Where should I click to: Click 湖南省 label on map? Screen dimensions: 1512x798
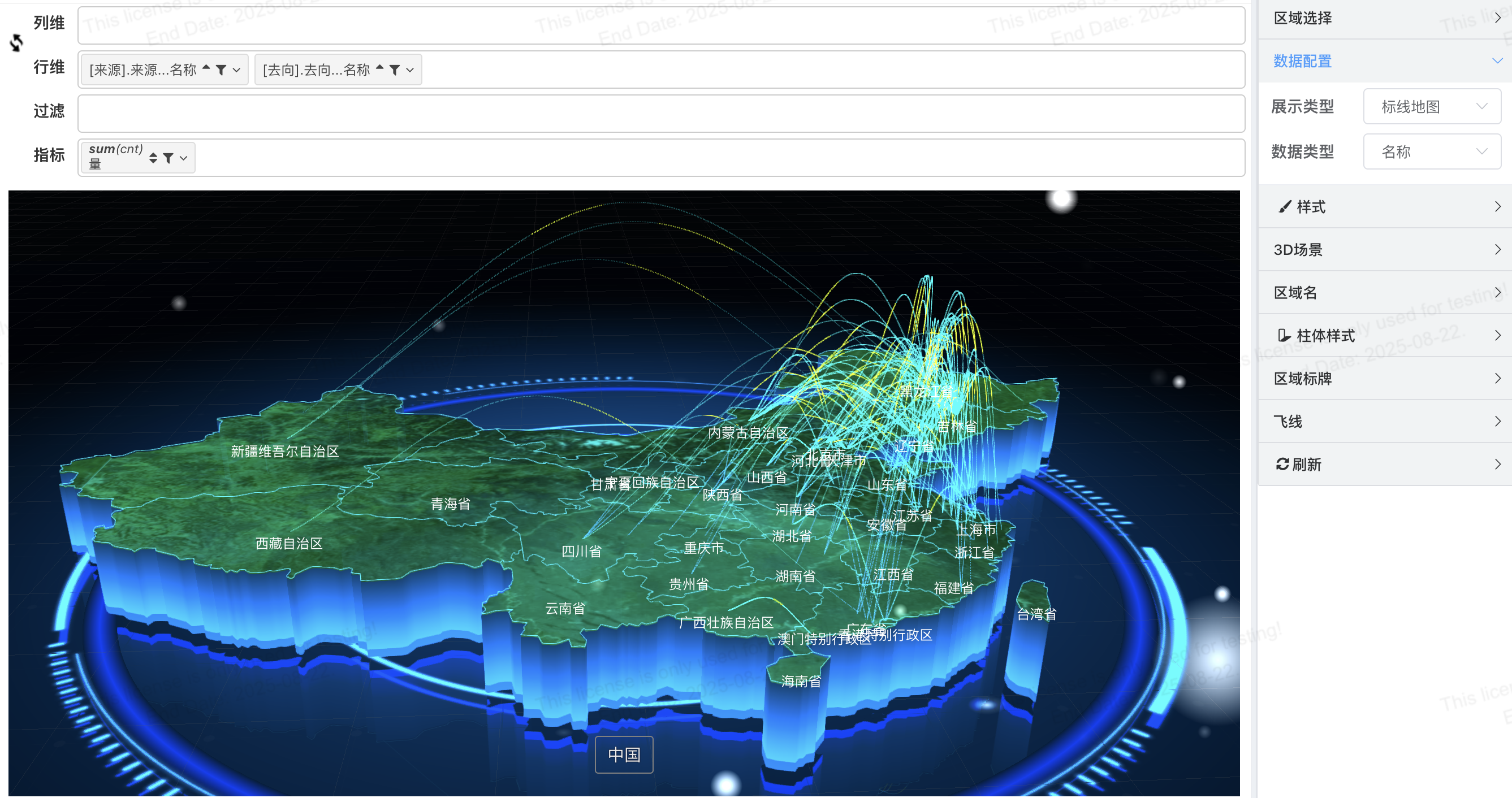click(x=795, y=576)
